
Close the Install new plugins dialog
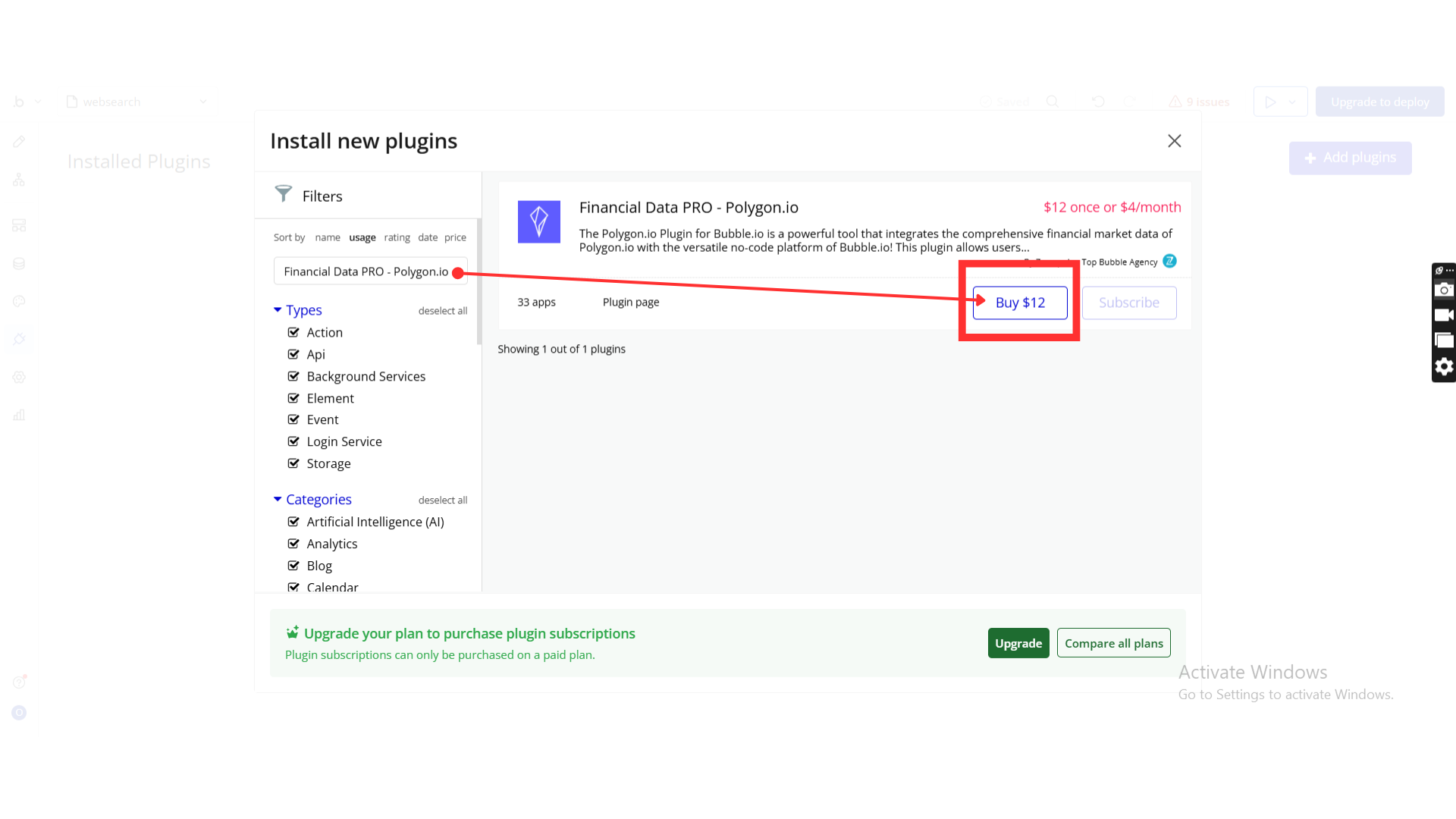1174,141
